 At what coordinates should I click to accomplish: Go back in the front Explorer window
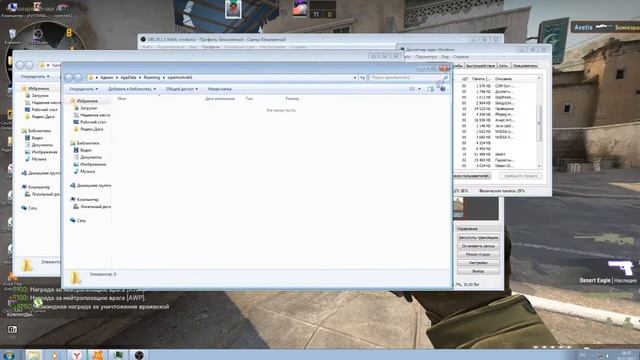coord(69,78)
